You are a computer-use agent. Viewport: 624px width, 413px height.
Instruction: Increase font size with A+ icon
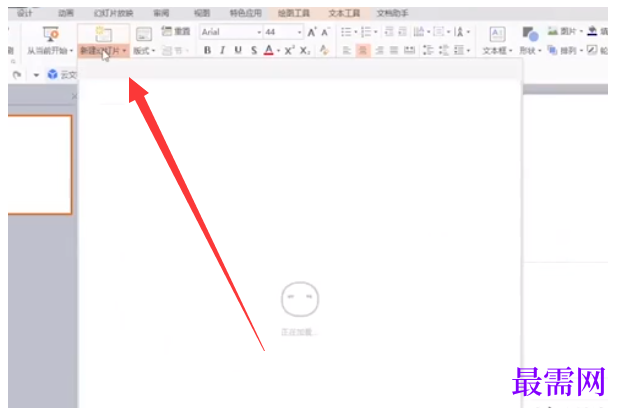click(x=312, y=32)
